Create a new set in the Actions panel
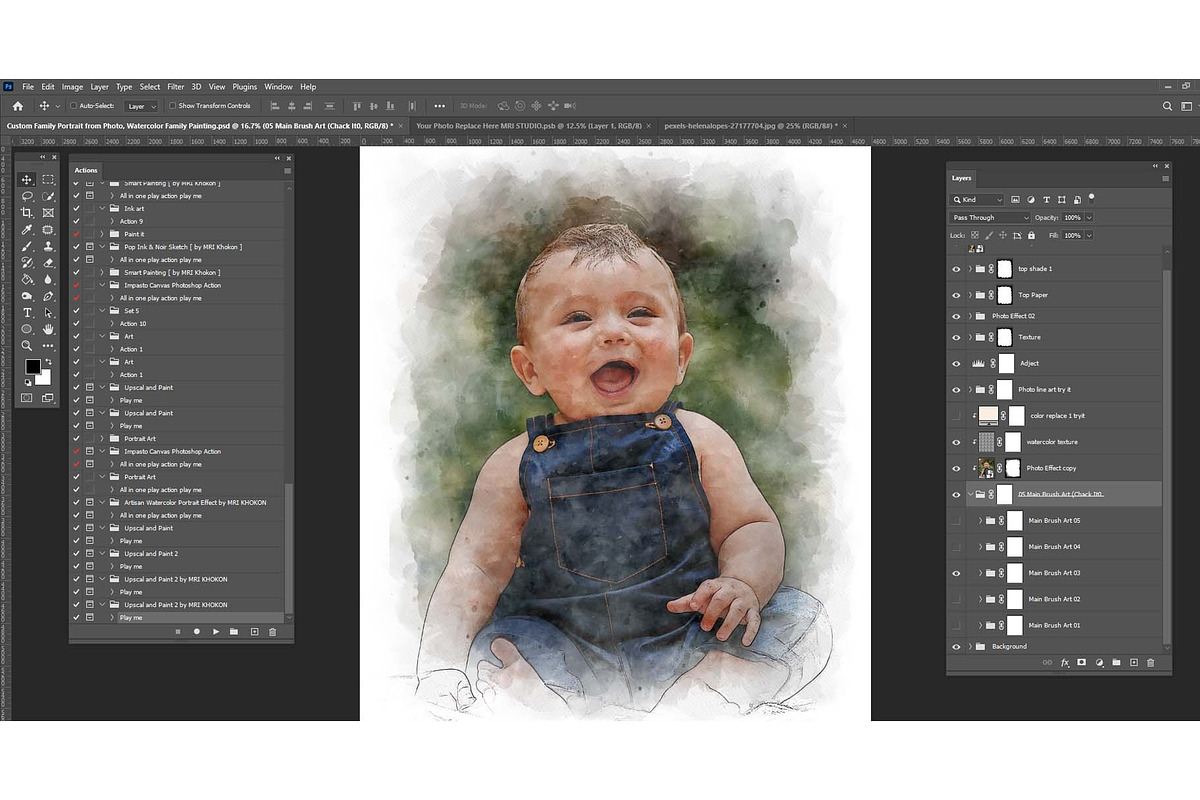Image resolution: width=1200 pixels, height=800 pixels. tap(234, 631)
